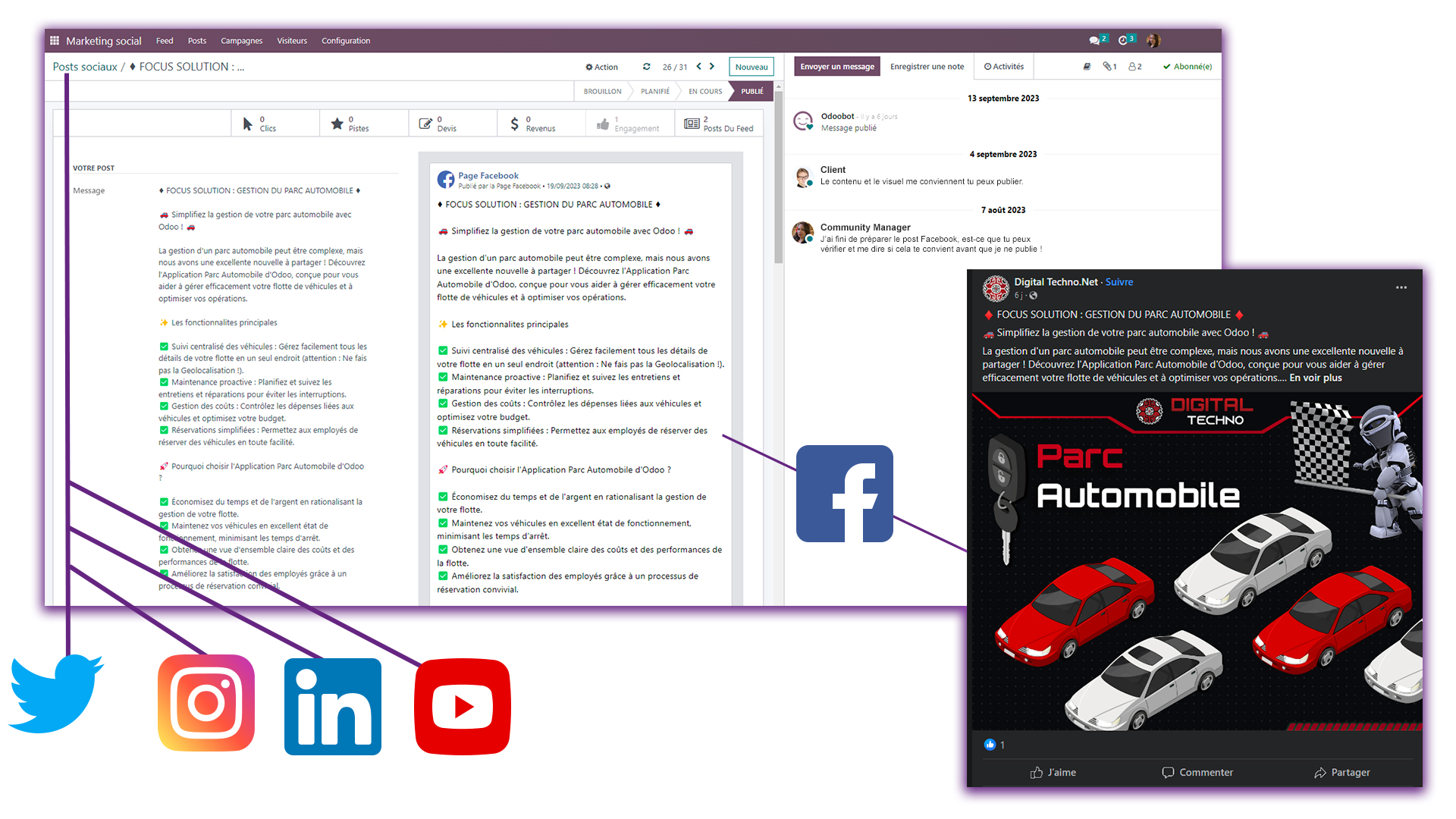Viewport: 1456px width, 819px height.
Task: Open the Visiteurs menu
Action: click(x=292, y=41)
